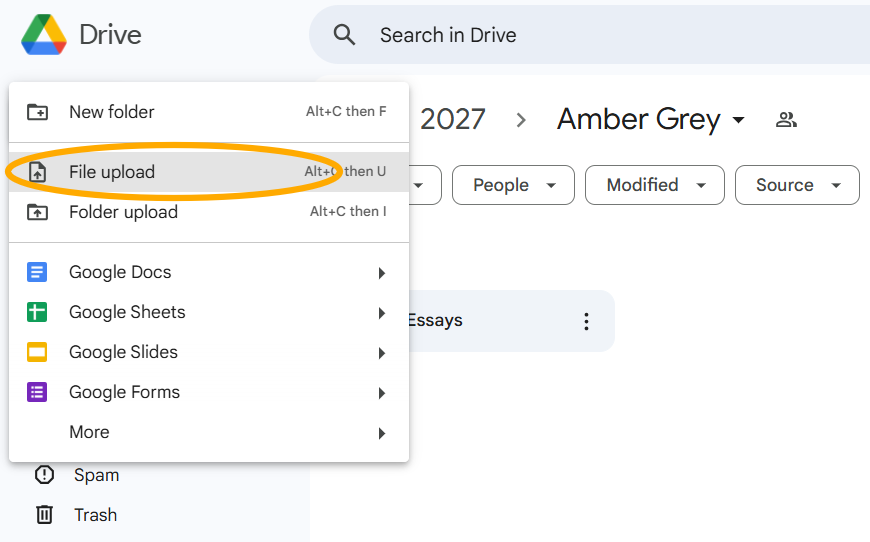Choose File upload from the menu
Viewport: 870px width, 542px height.
point(112,172)
